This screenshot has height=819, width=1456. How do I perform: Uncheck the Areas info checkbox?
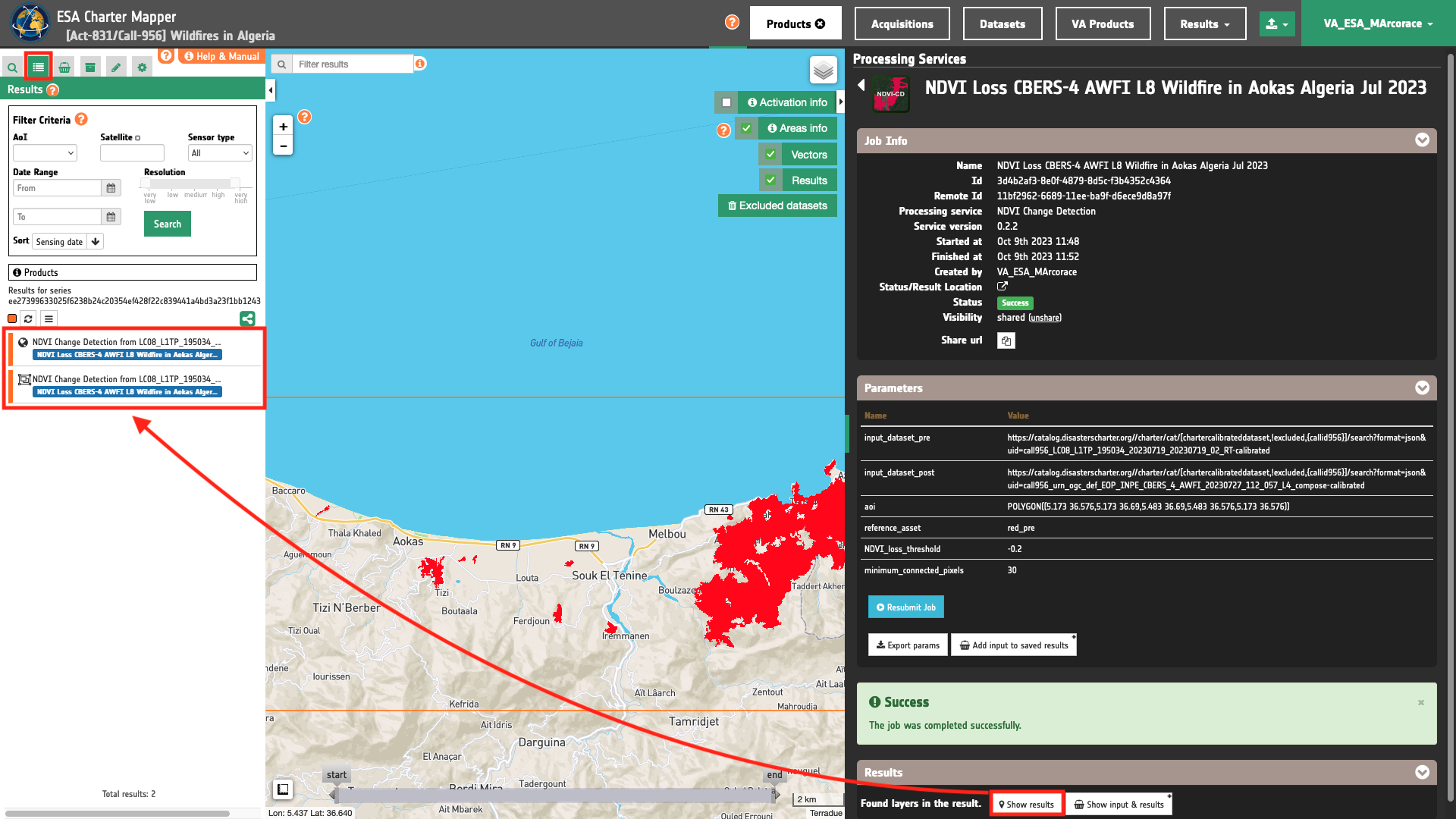pos(746,128)
